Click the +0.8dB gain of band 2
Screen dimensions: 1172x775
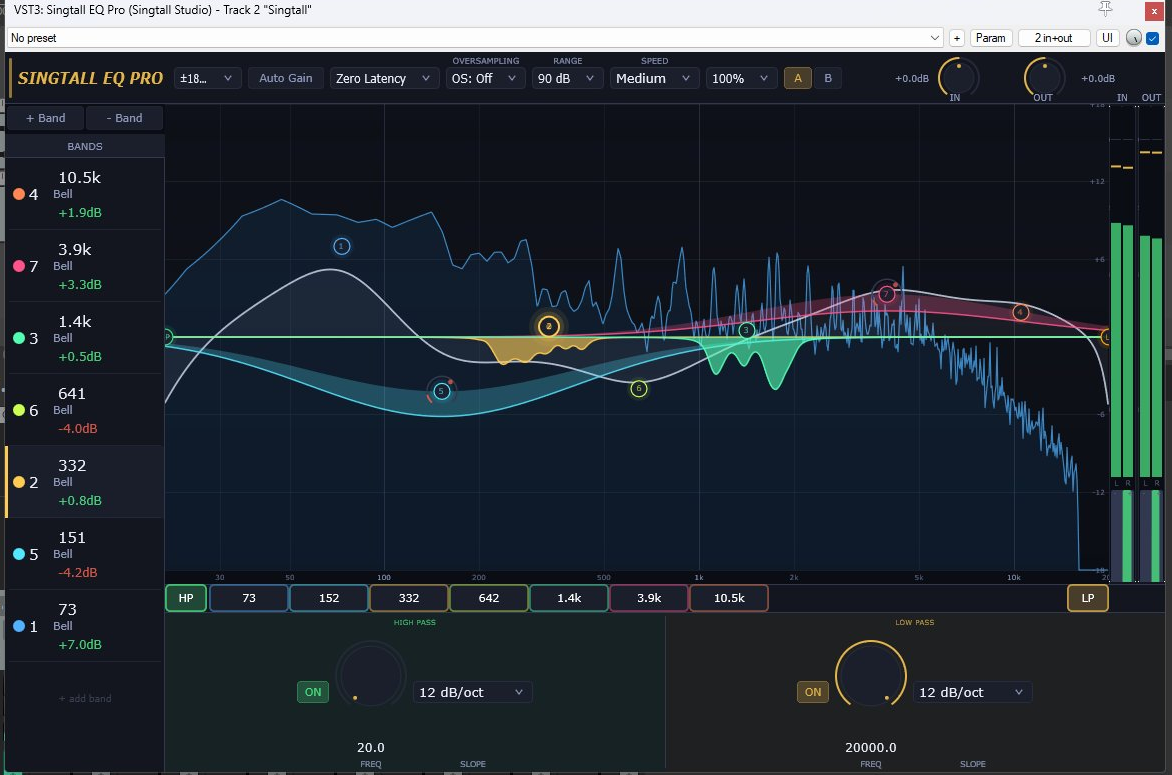[x=80, y=501]
